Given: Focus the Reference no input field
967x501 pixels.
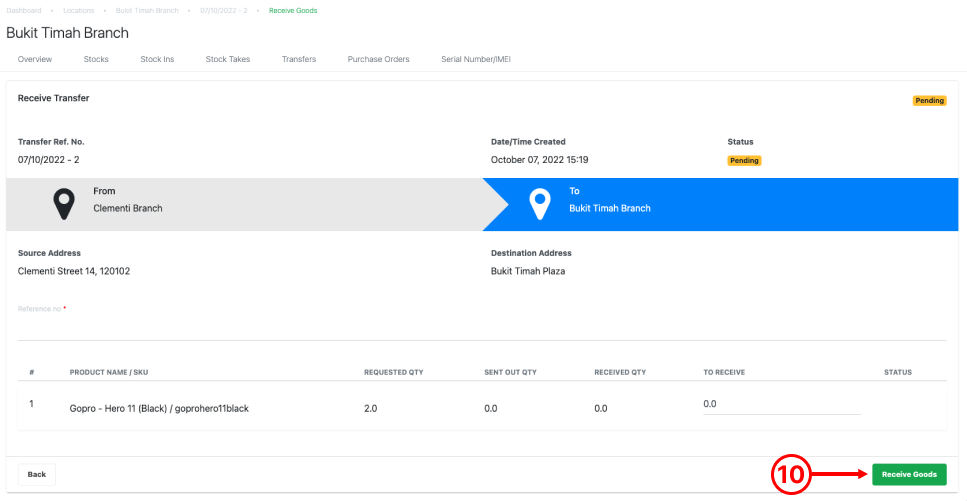Looking at the screenshot, I should 482,328.
